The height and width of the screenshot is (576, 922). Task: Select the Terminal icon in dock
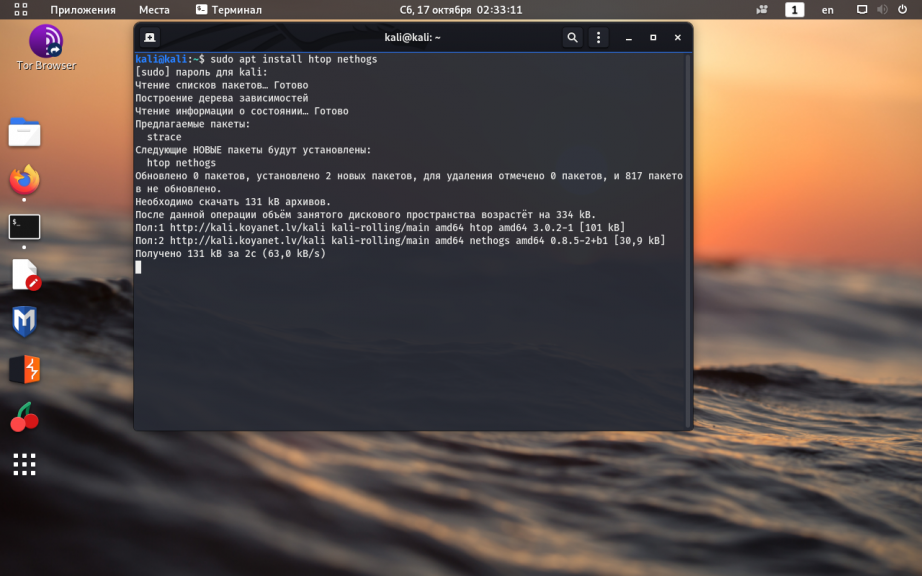[x=24, y=227]
